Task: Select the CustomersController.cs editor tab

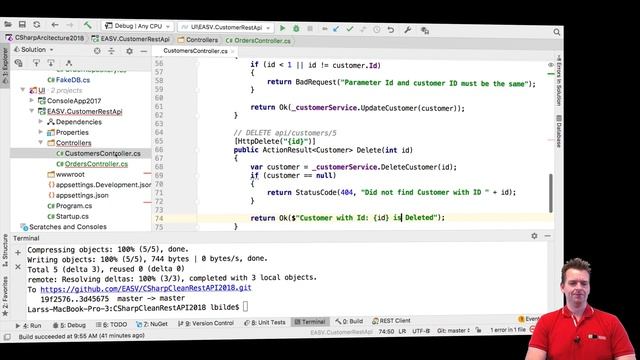Action: pos(195,51)
